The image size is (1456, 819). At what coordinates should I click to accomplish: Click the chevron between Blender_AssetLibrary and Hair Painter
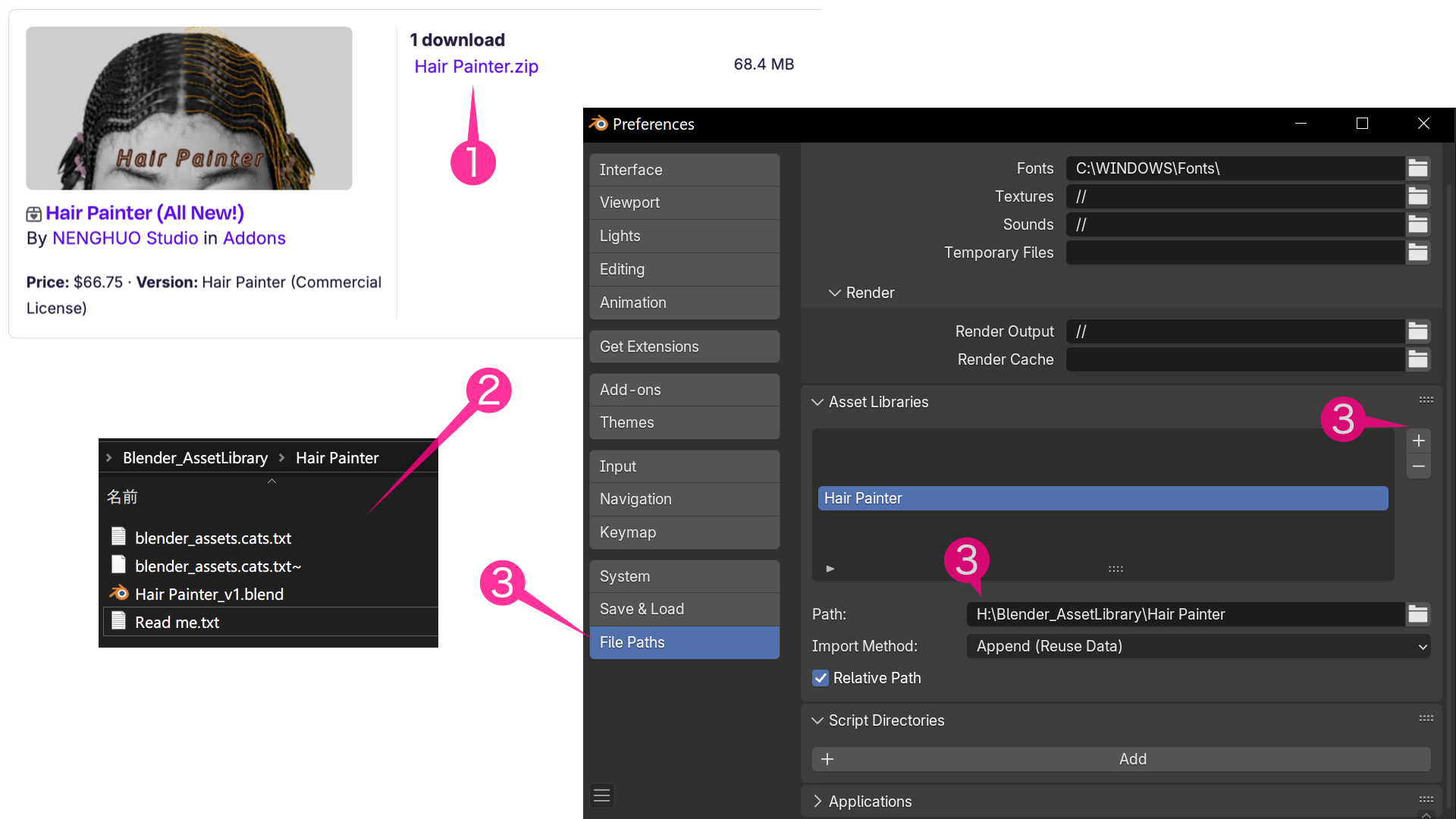[282, 457]
